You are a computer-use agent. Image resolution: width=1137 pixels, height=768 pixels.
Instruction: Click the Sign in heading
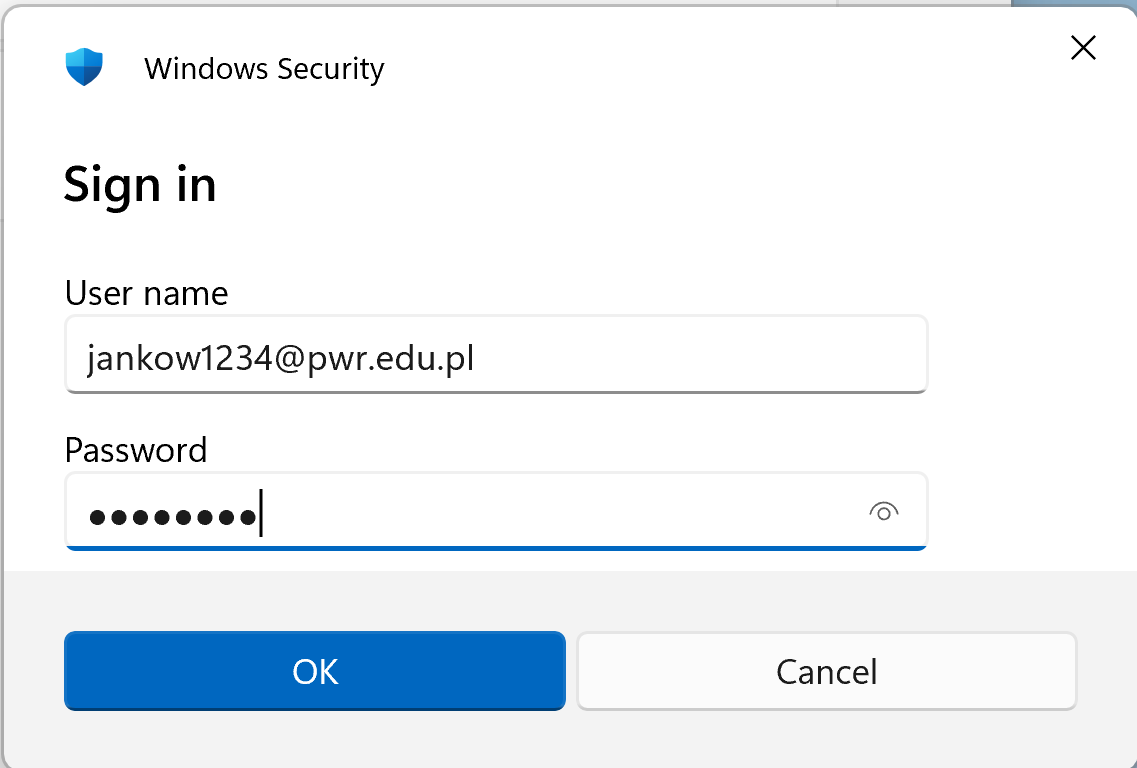pos(140,184)
